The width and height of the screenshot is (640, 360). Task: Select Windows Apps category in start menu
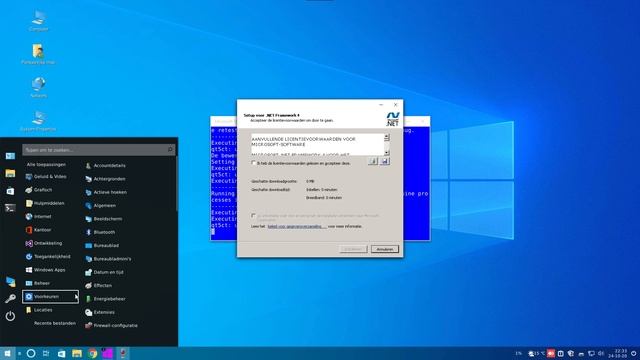pos(46,270)
